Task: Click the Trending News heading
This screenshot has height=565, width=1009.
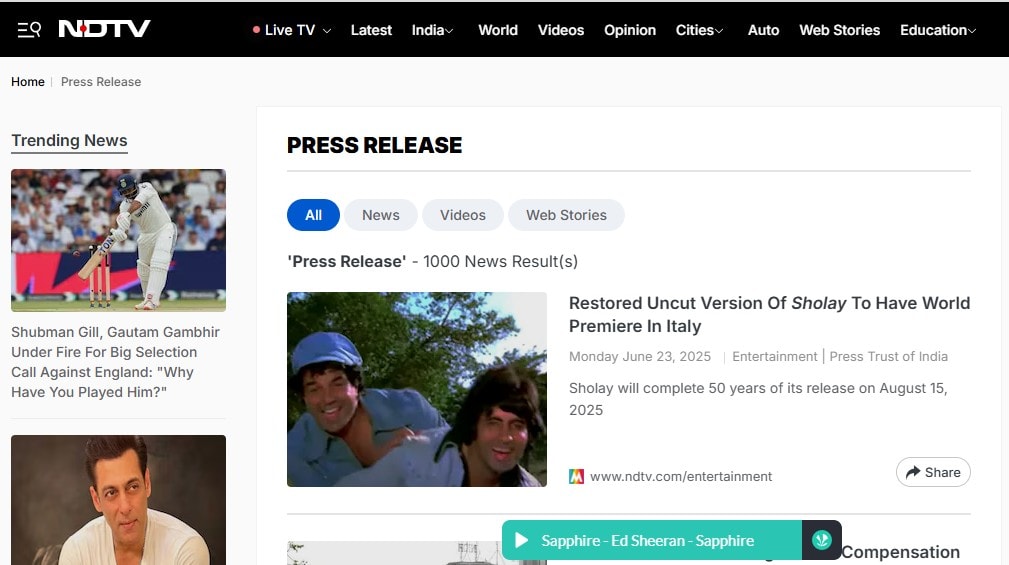Action: [x=69, y=140]
